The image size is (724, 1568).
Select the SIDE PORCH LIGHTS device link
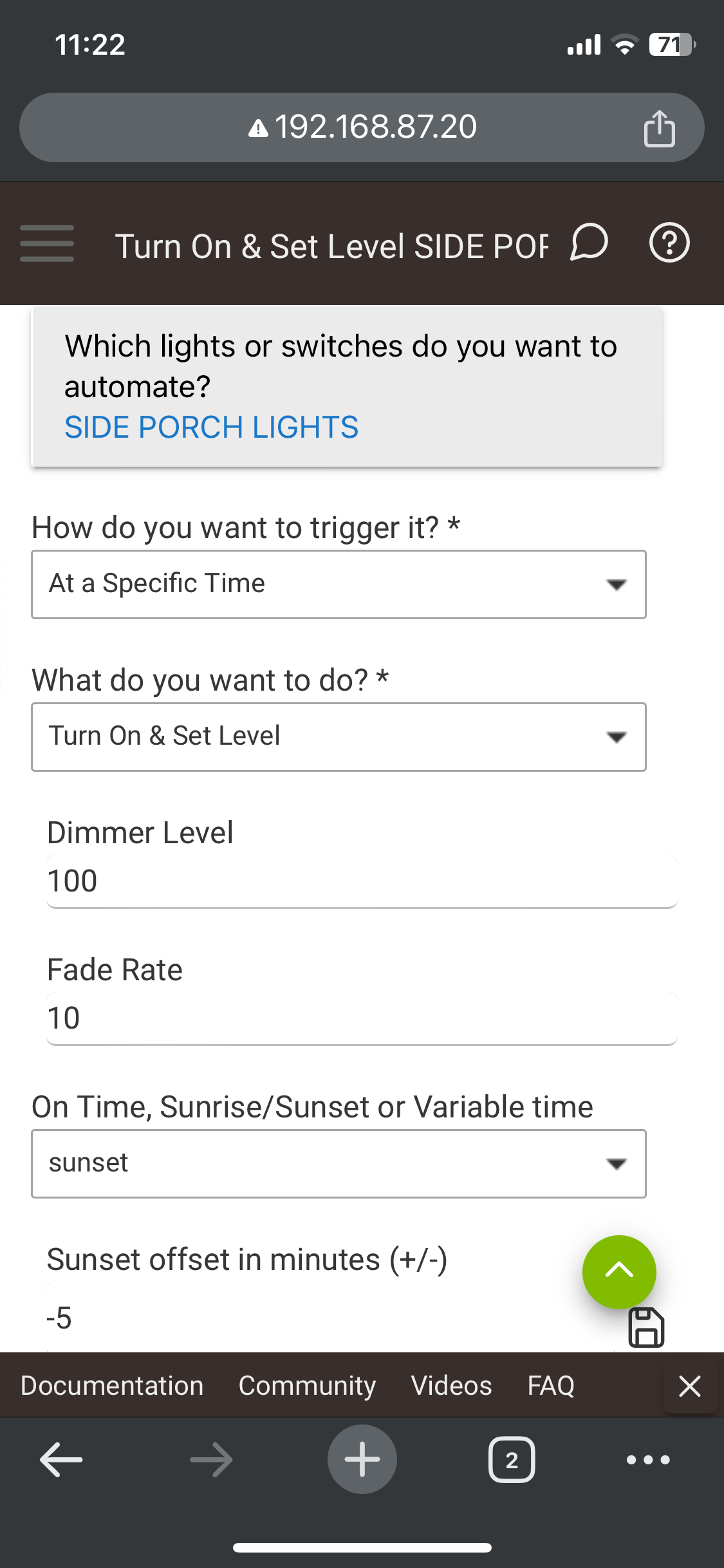(212, 427)
